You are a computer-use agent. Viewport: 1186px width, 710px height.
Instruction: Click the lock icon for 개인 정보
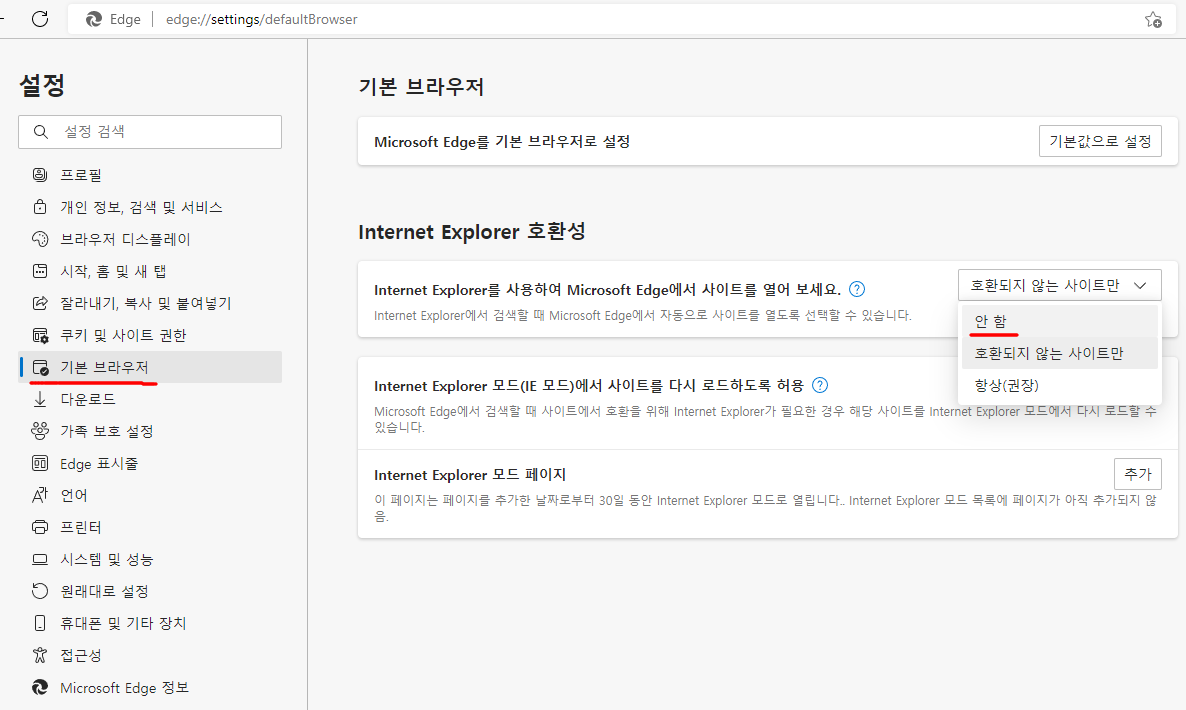40,206
